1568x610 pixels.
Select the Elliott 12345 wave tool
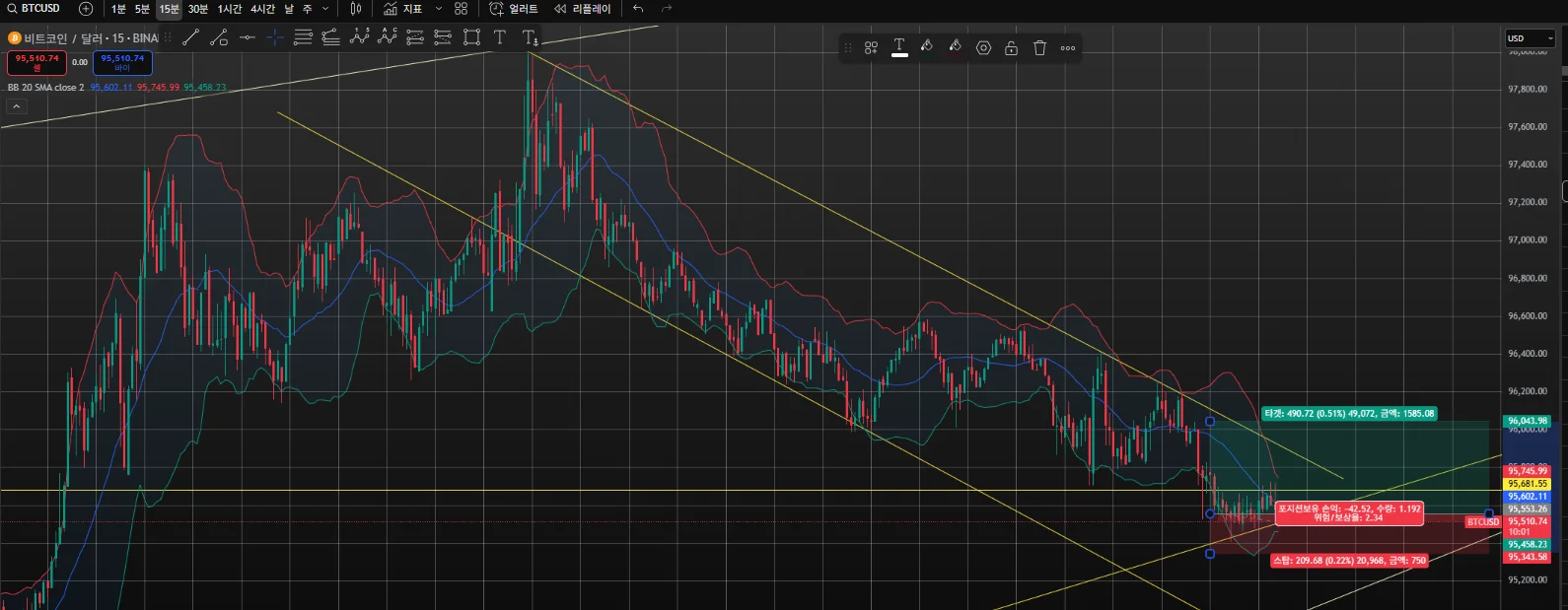pos(360,37)
